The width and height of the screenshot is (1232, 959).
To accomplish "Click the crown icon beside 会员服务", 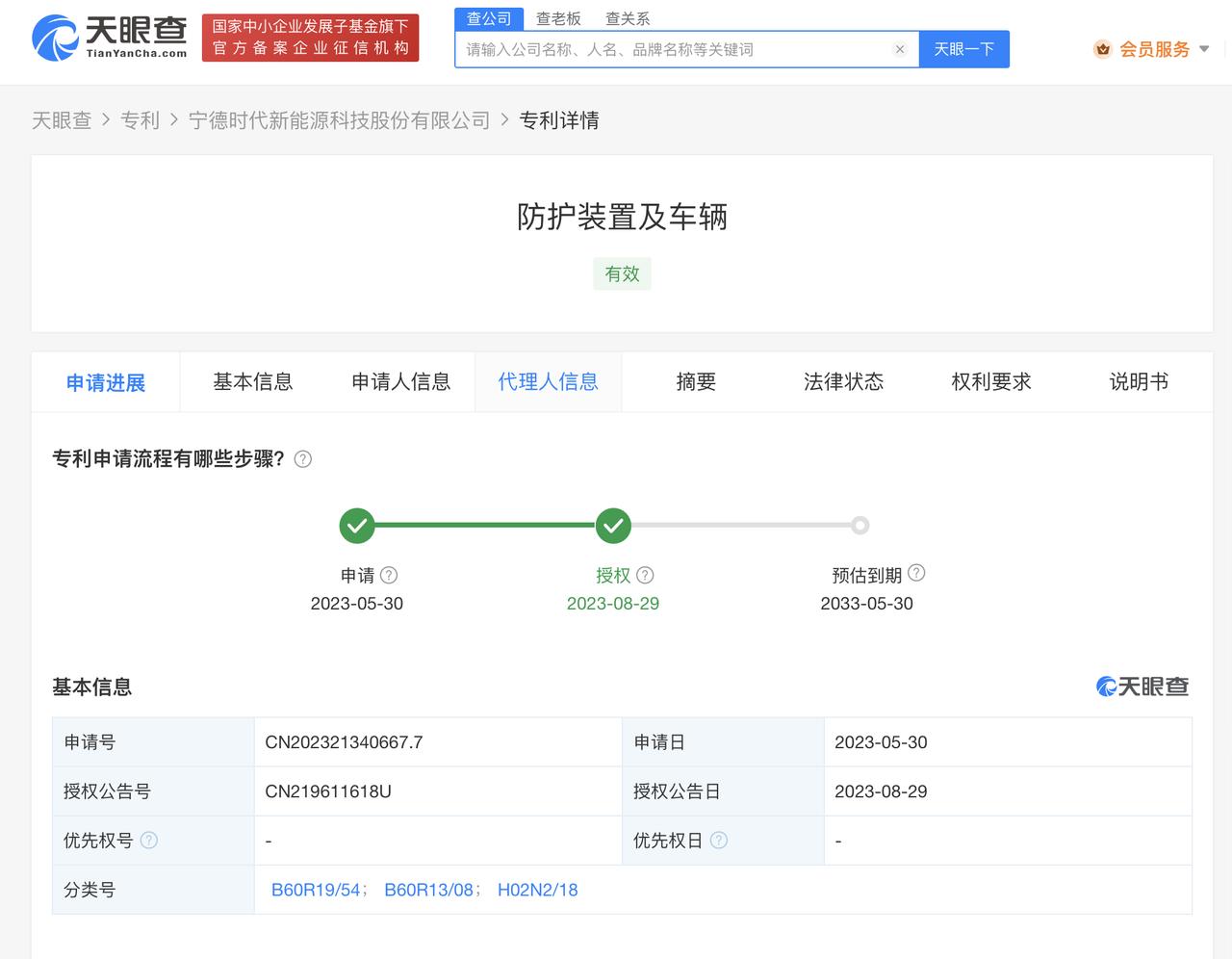I will pos(1102,49).
